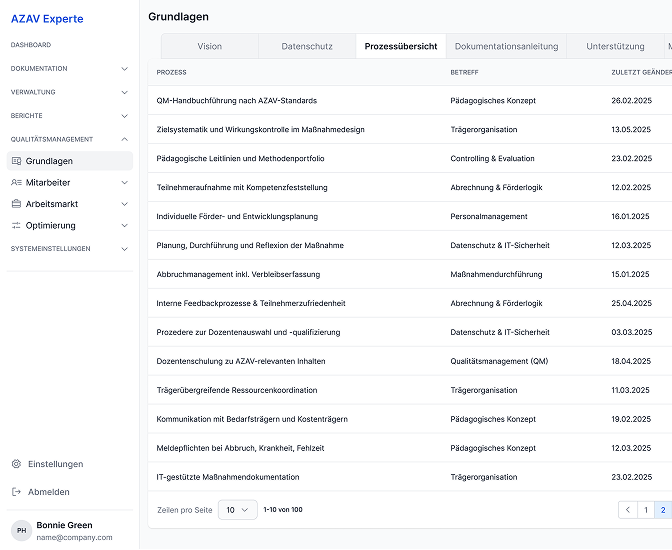Click name@company.com email
Screen dimensions: 672x550
[x=75, y=538]
